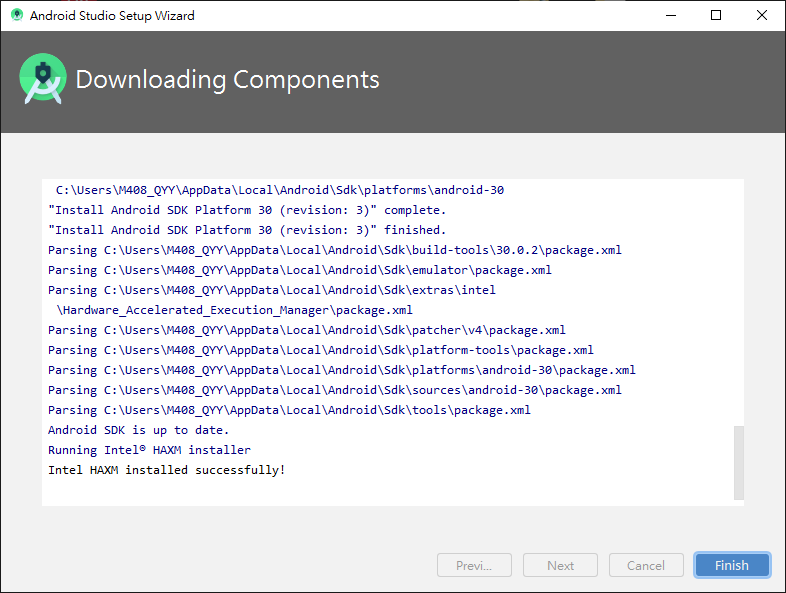786x593 pixels.
Task: Click the line parsing patcher\v4\package.xml
Action: 307,330
